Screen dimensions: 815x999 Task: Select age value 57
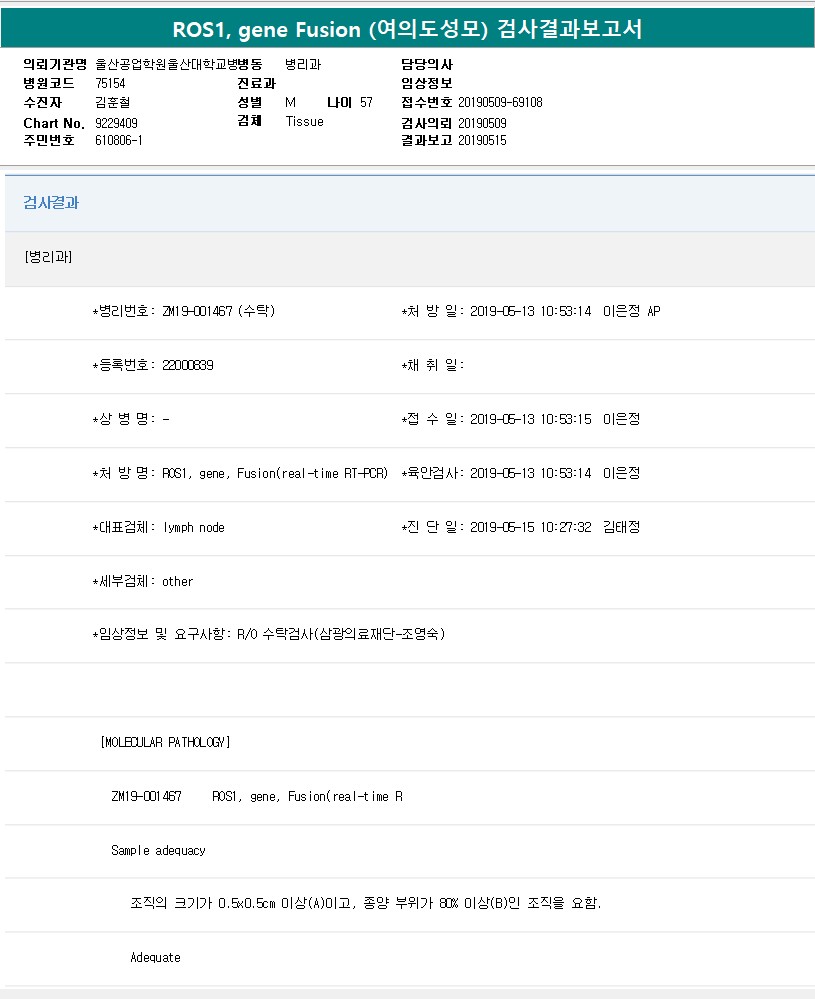point(366,103)
